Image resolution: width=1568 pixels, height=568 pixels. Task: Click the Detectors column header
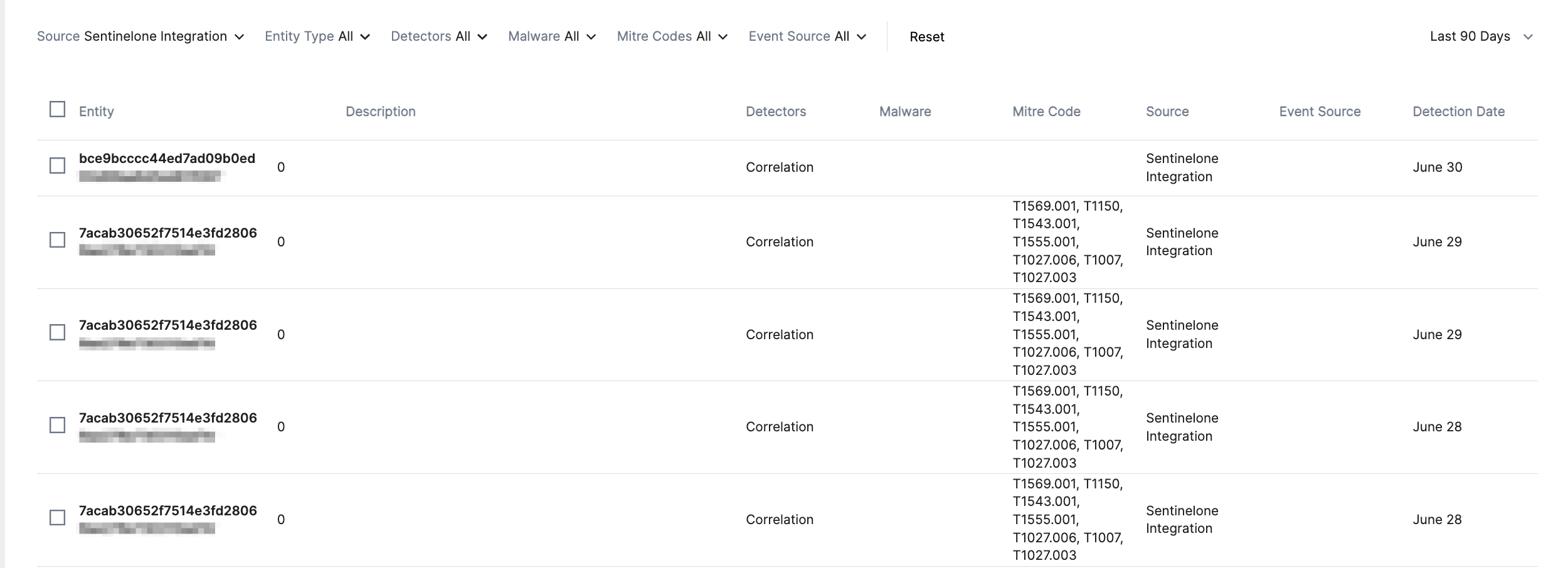tap(776, 112)
